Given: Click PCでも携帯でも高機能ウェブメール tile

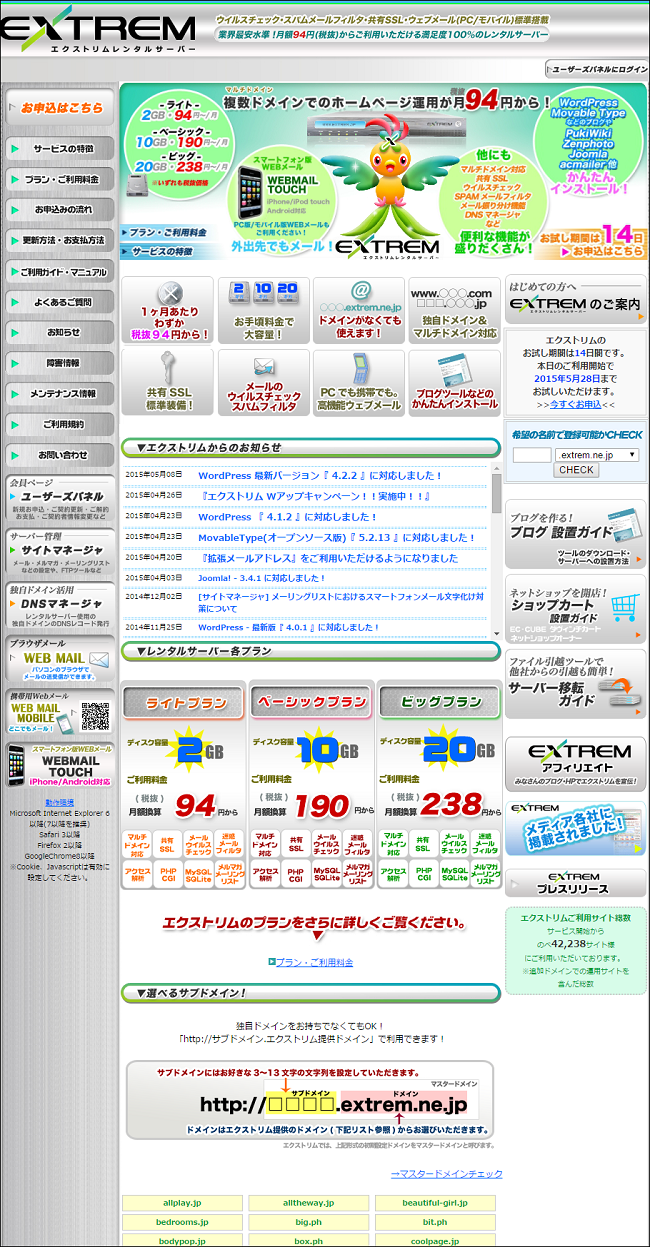Looking at the screenshot, I should (359, 382).
